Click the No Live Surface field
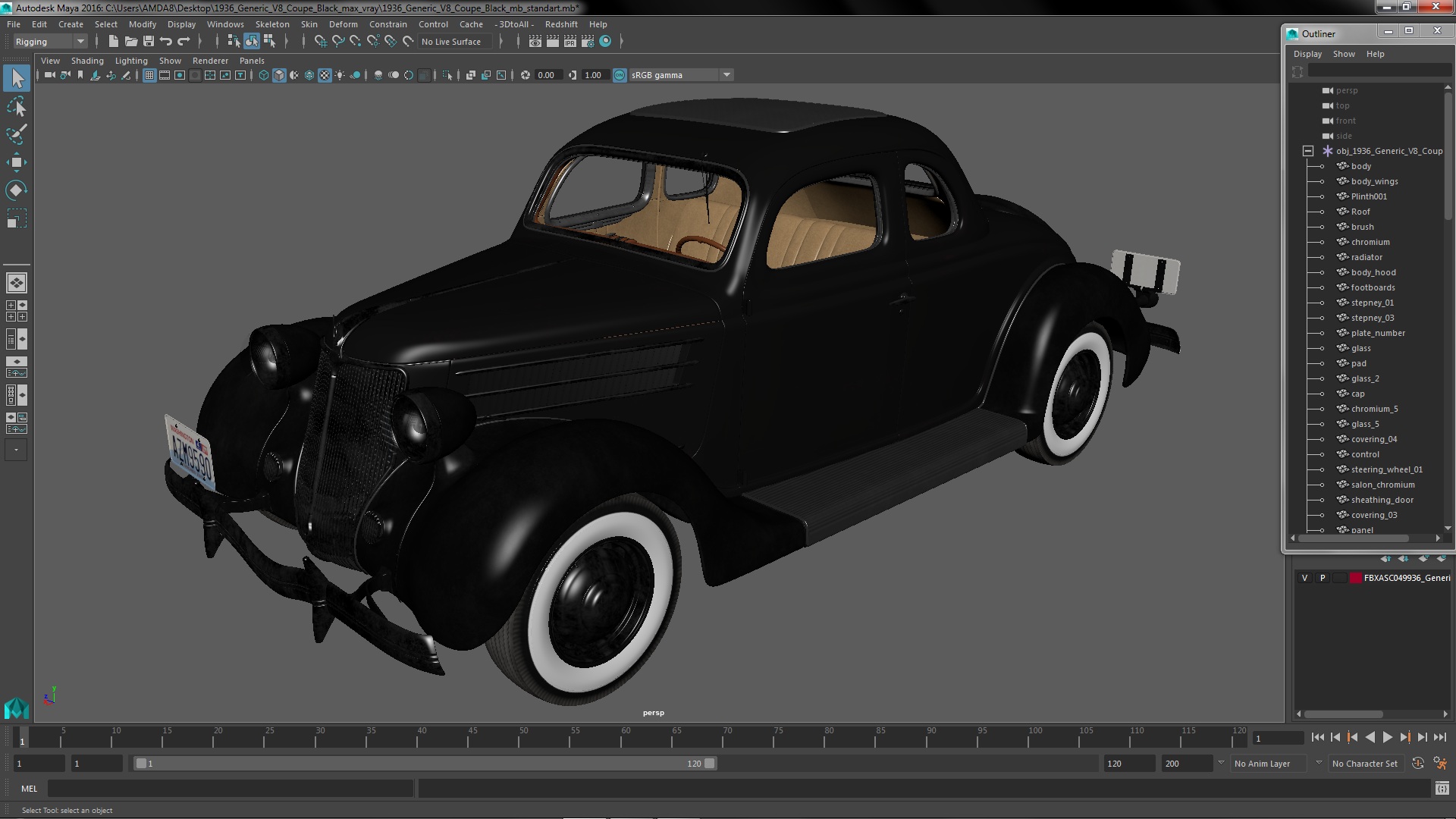This screenshot has width=1456, height=819. (x=455, y=42)
